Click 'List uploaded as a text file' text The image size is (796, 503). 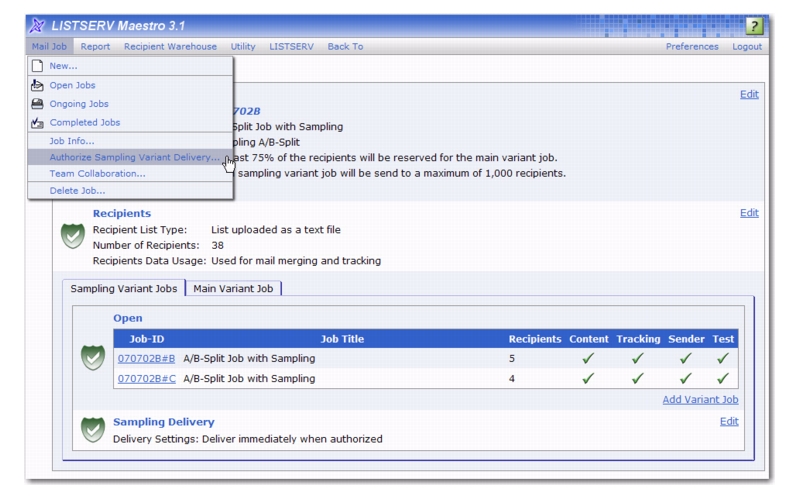tap(276, 230)
